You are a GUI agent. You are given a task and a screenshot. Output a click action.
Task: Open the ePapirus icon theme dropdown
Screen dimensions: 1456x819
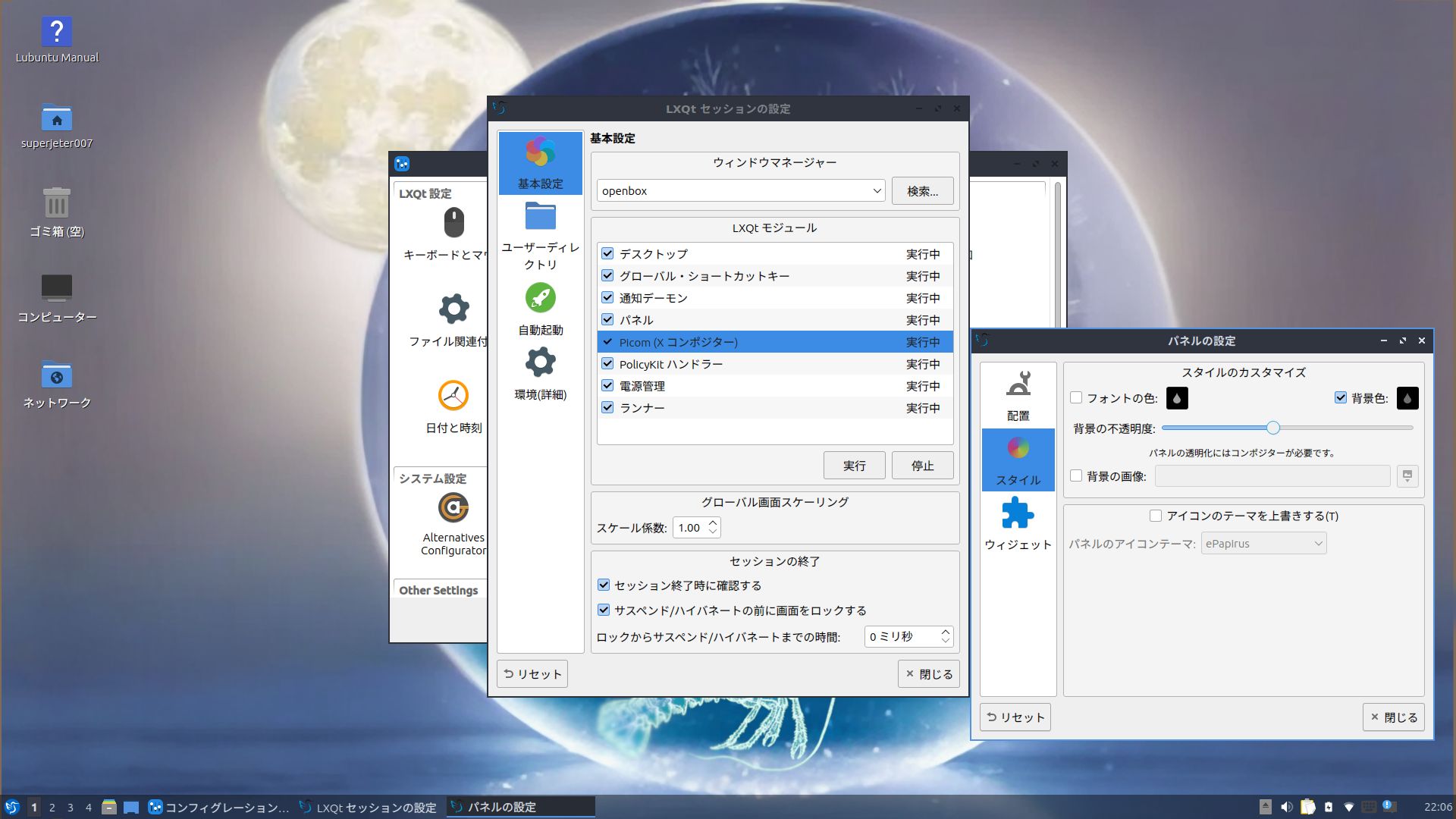tap(1263, 544)
